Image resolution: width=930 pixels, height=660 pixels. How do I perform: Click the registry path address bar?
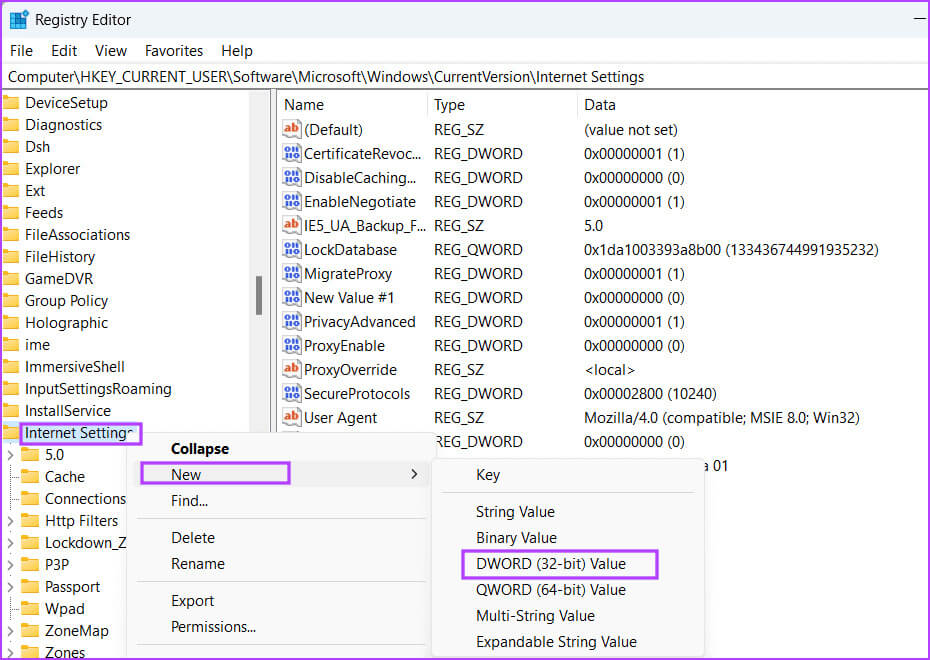465,76
